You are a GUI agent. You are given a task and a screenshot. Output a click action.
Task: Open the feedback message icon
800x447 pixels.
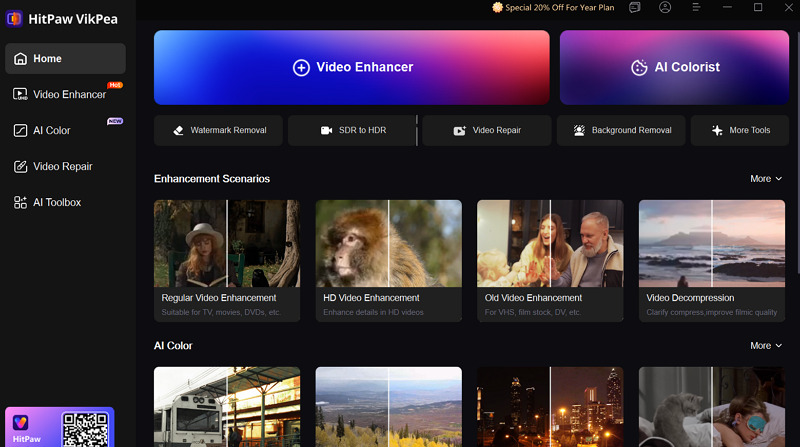(635, 8)
